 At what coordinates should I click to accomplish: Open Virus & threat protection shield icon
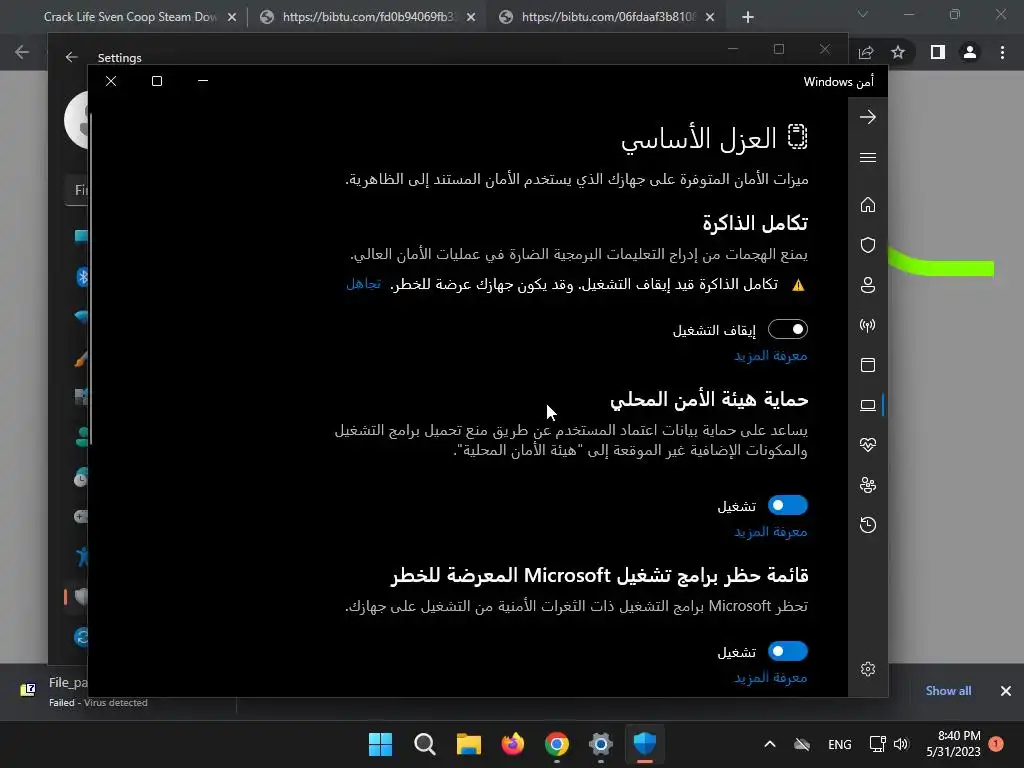click(x=868, y=245)
